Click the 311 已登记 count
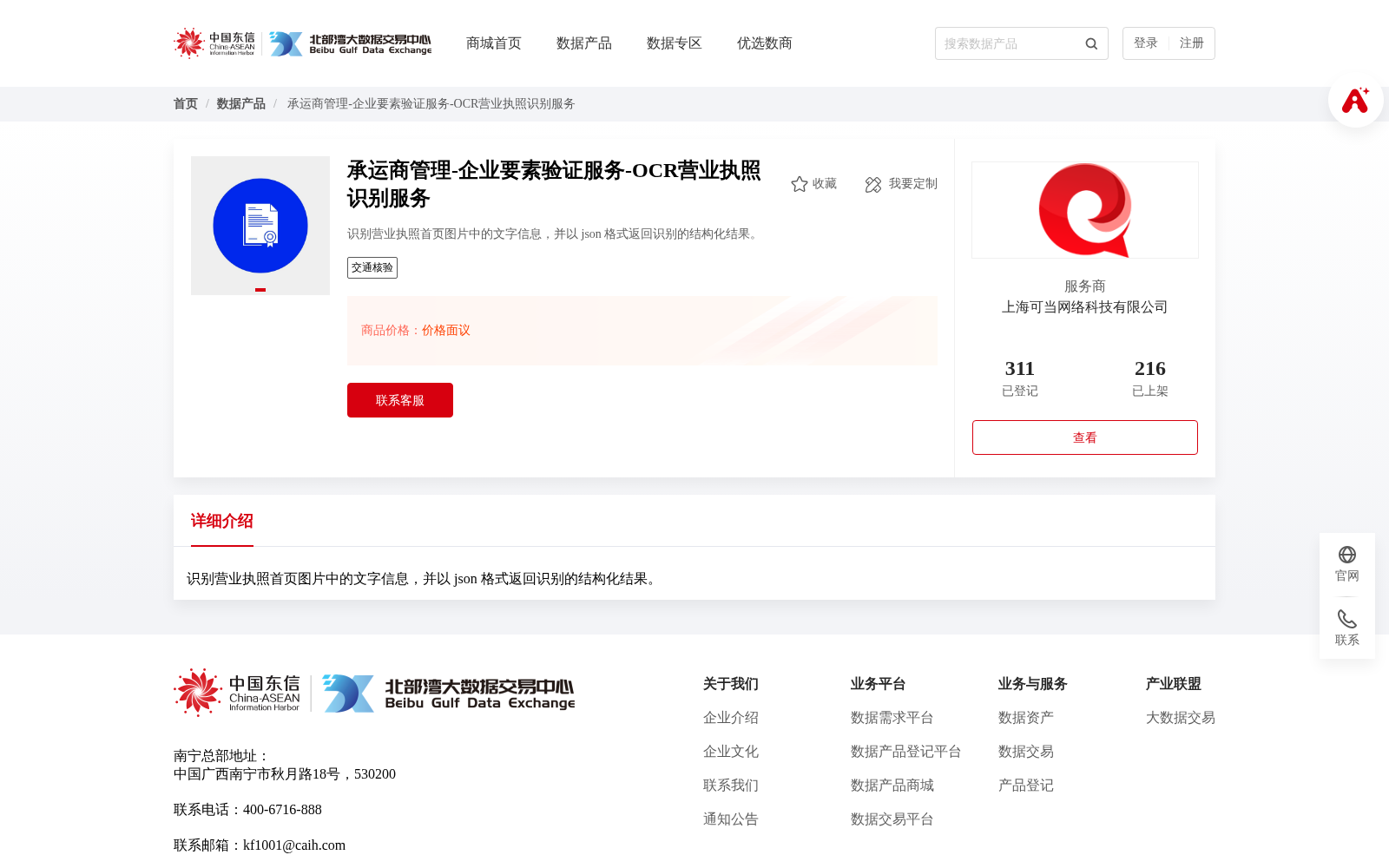 pyautogui.click(x=1020, y=378)
